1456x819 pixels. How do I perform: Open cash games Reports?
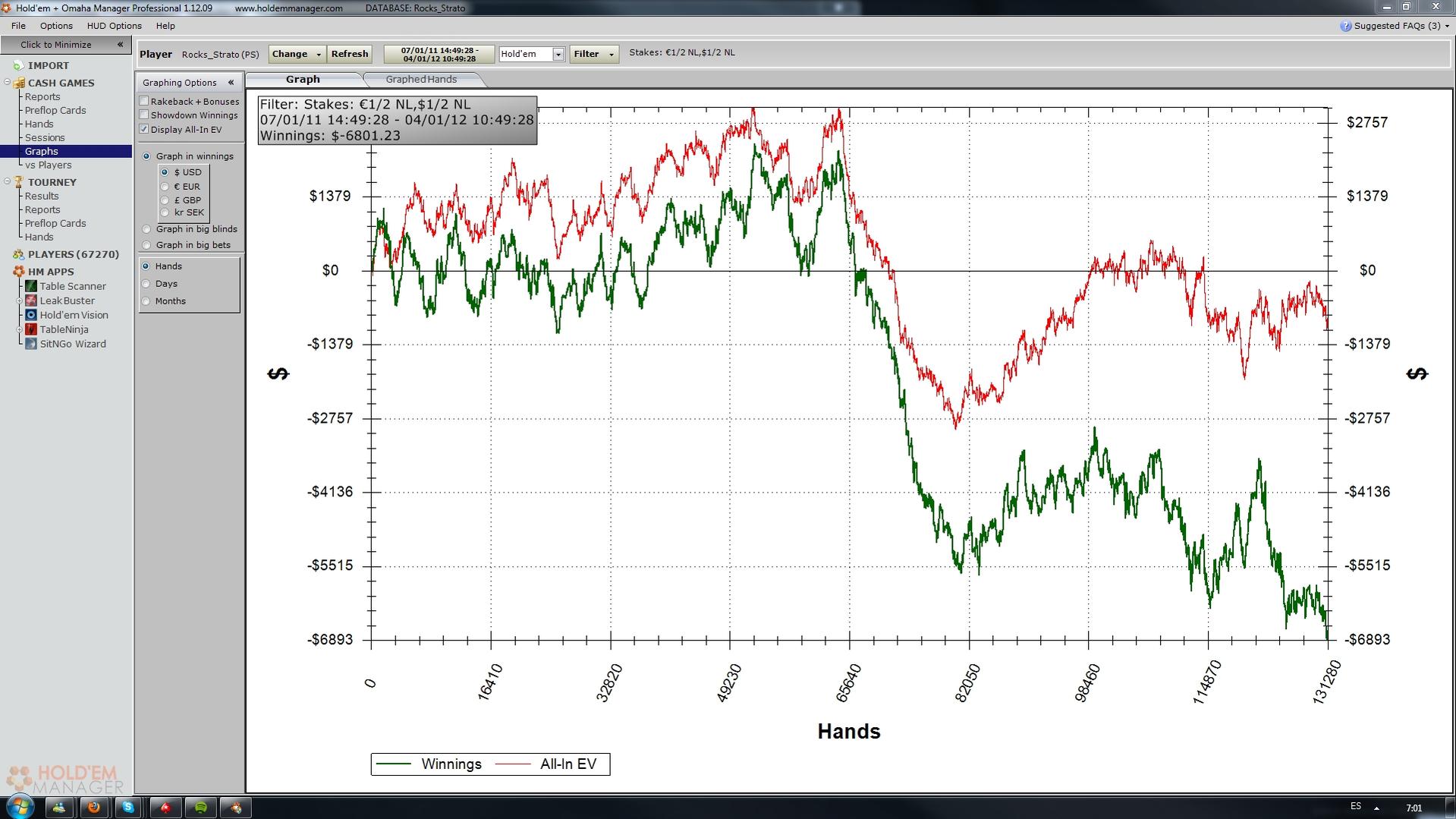(x=42, y=97)
